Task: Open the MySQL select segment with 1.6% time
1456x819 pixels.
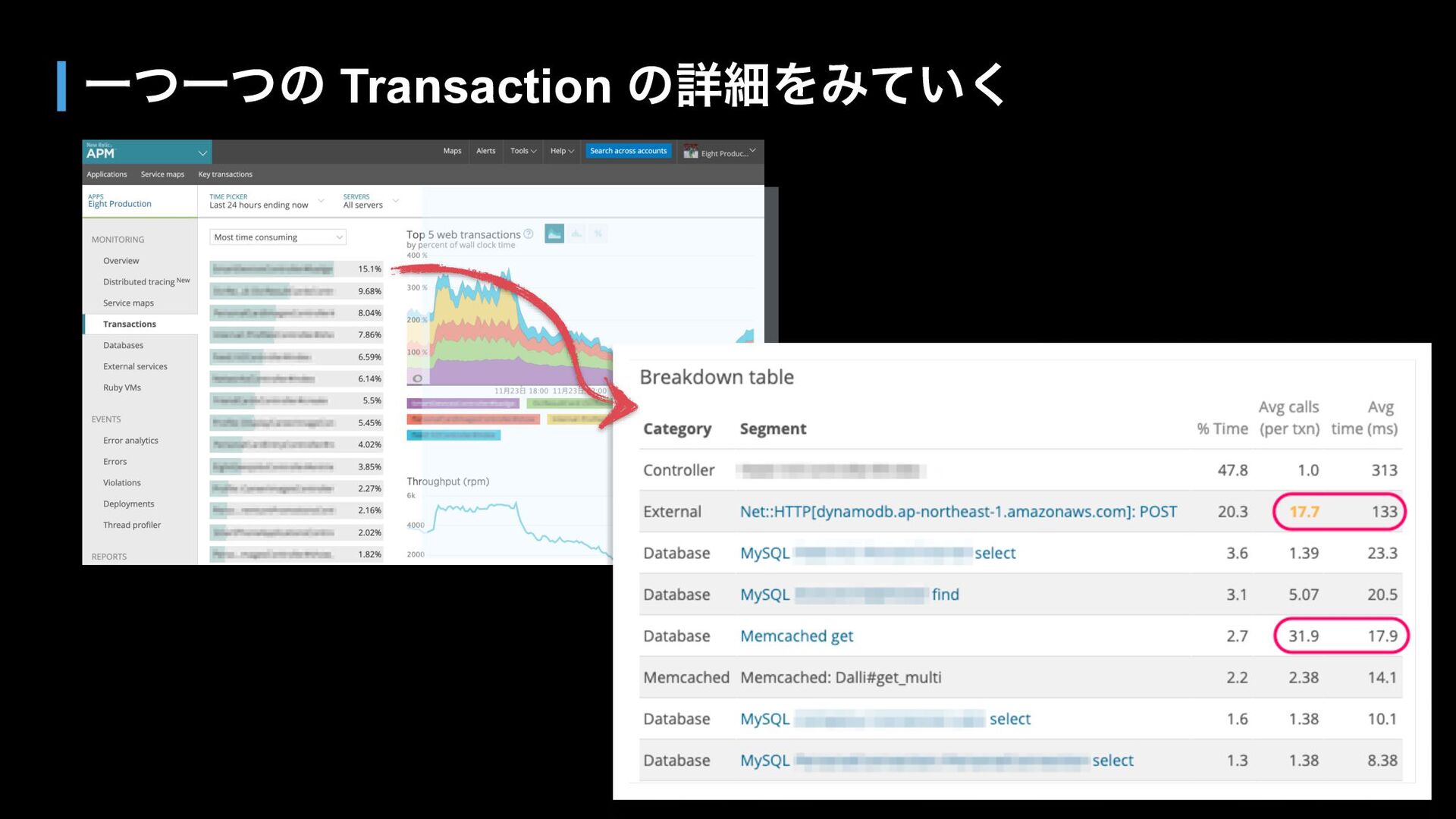Action: tap(886, 720)
